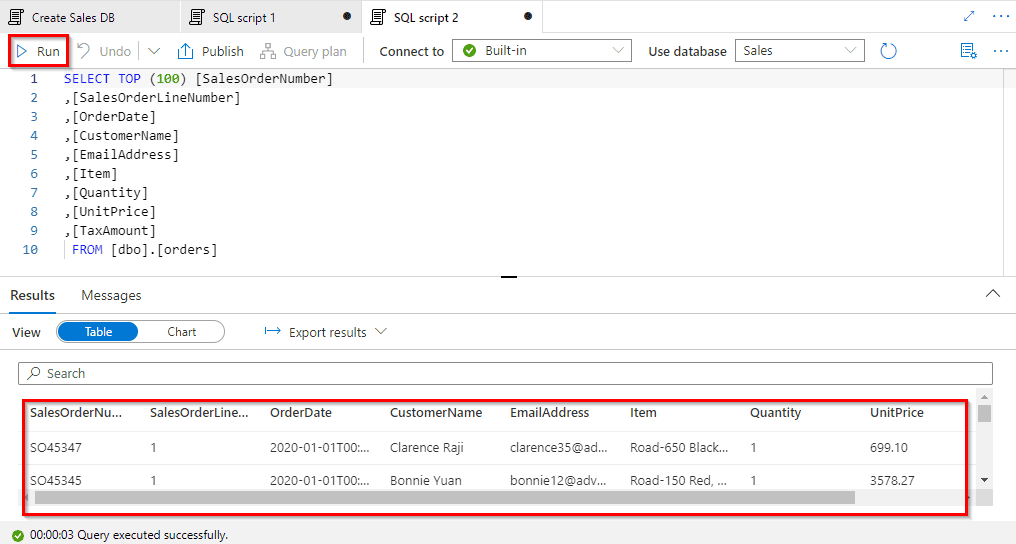Viewport: 1016px width, 544px height.
Task: Switch results view to Table
Action: 98,332
